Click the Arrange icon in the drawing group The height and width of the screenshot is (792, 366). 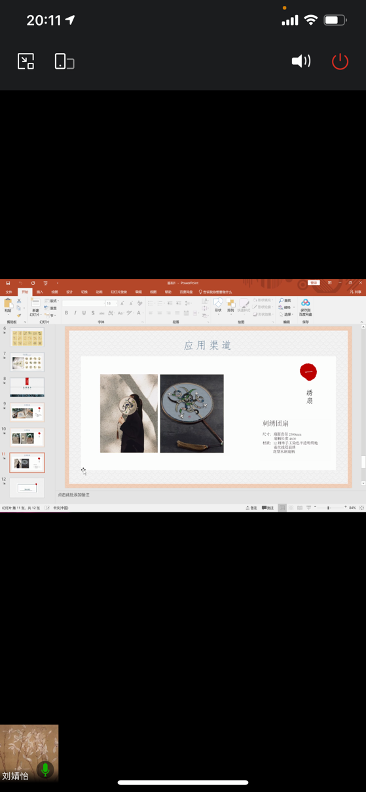tap(231, 305)
